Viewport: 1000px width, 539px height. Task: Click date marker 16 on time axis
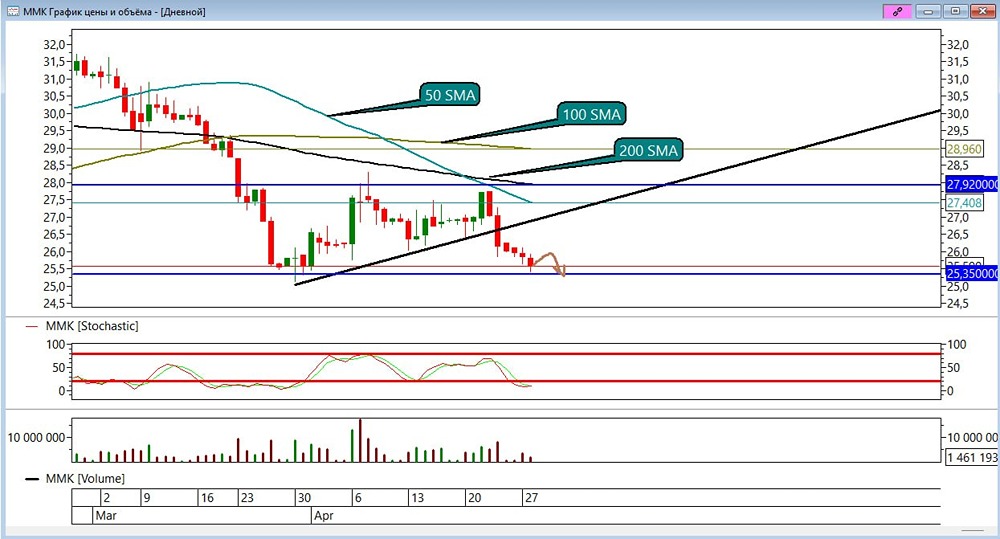(x=207, y=498)
